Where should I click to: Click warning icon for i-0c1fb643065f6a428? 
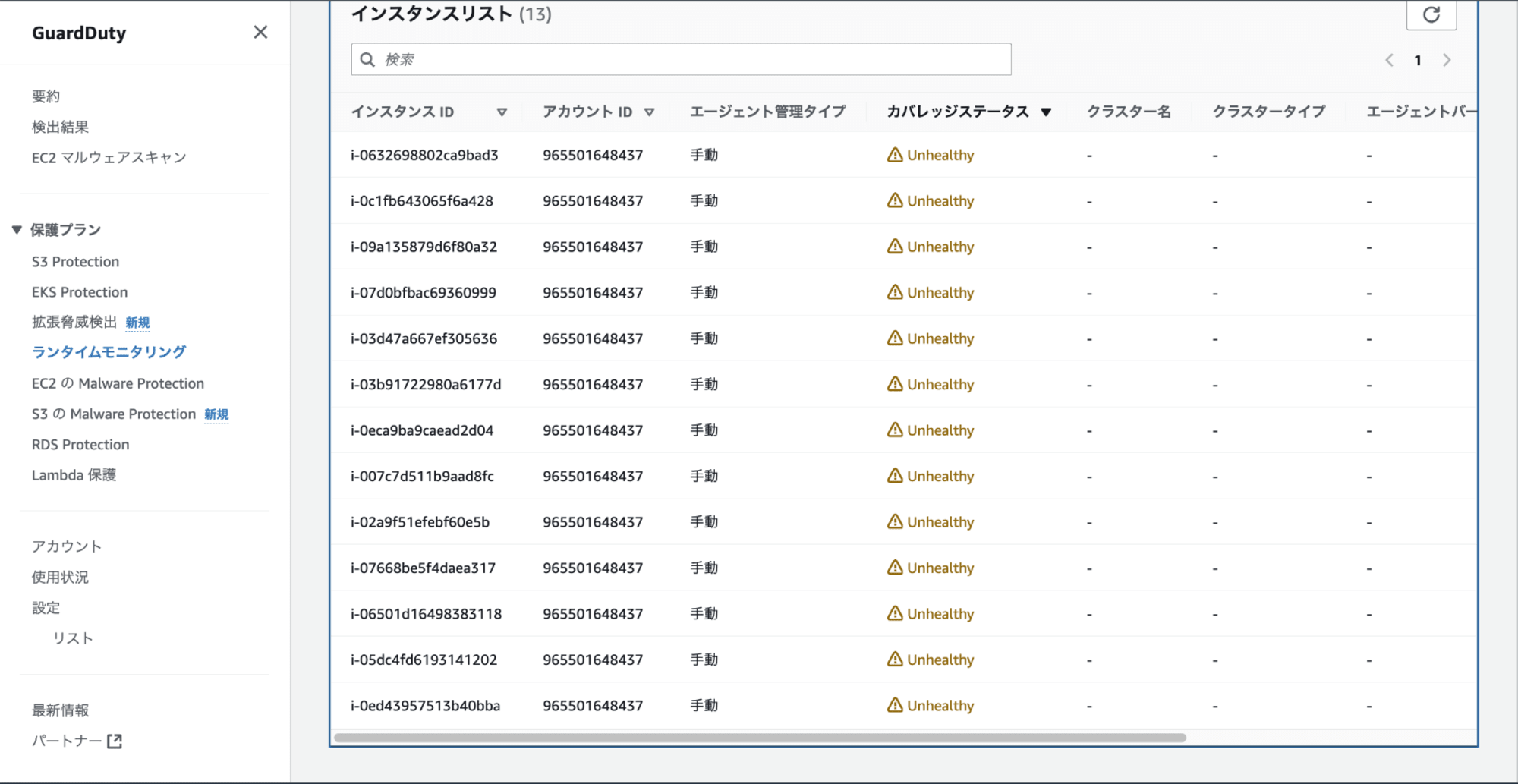[x=895, y=200]
